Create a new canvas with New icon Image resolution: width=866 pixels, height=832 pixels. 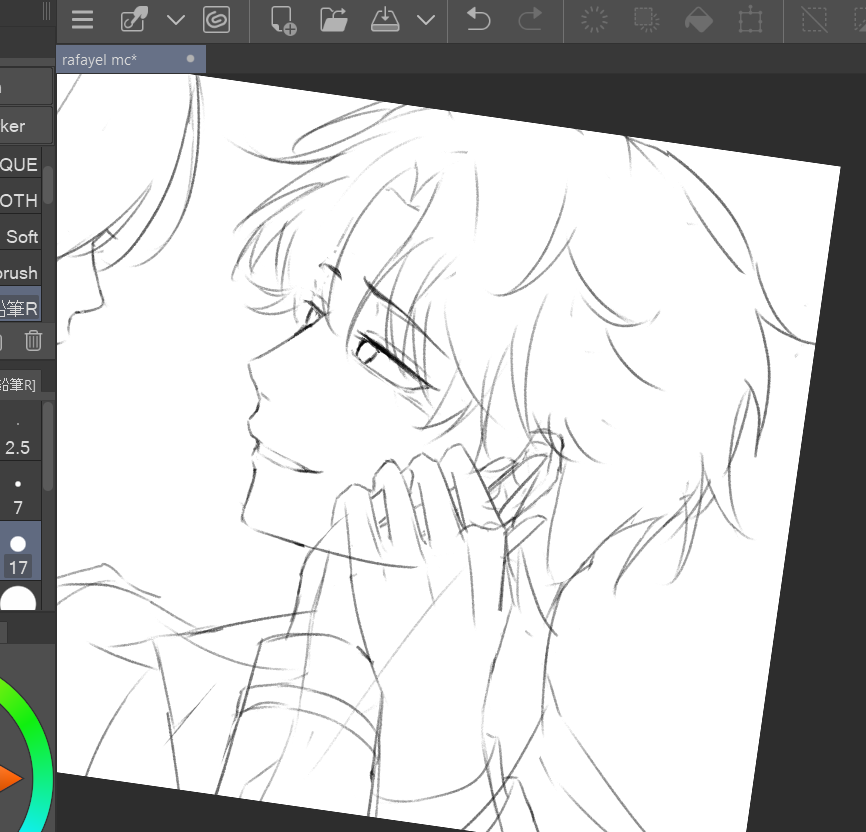tap(283, 20)
